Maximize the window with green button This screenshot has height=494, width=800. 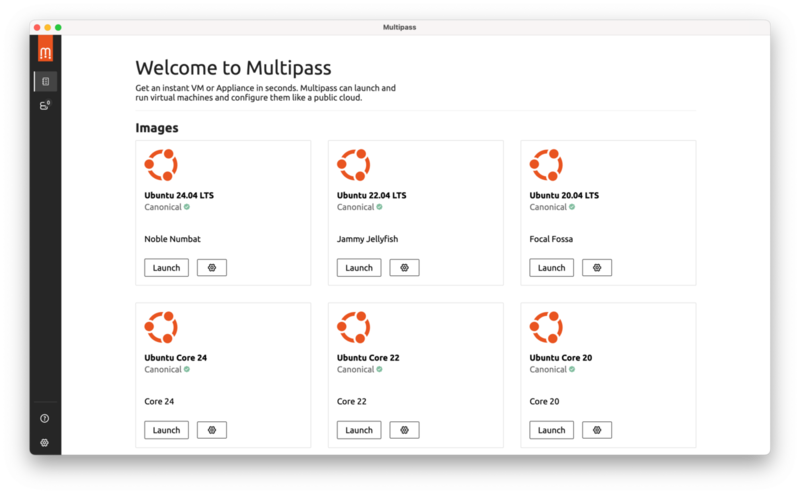[58, 28]
